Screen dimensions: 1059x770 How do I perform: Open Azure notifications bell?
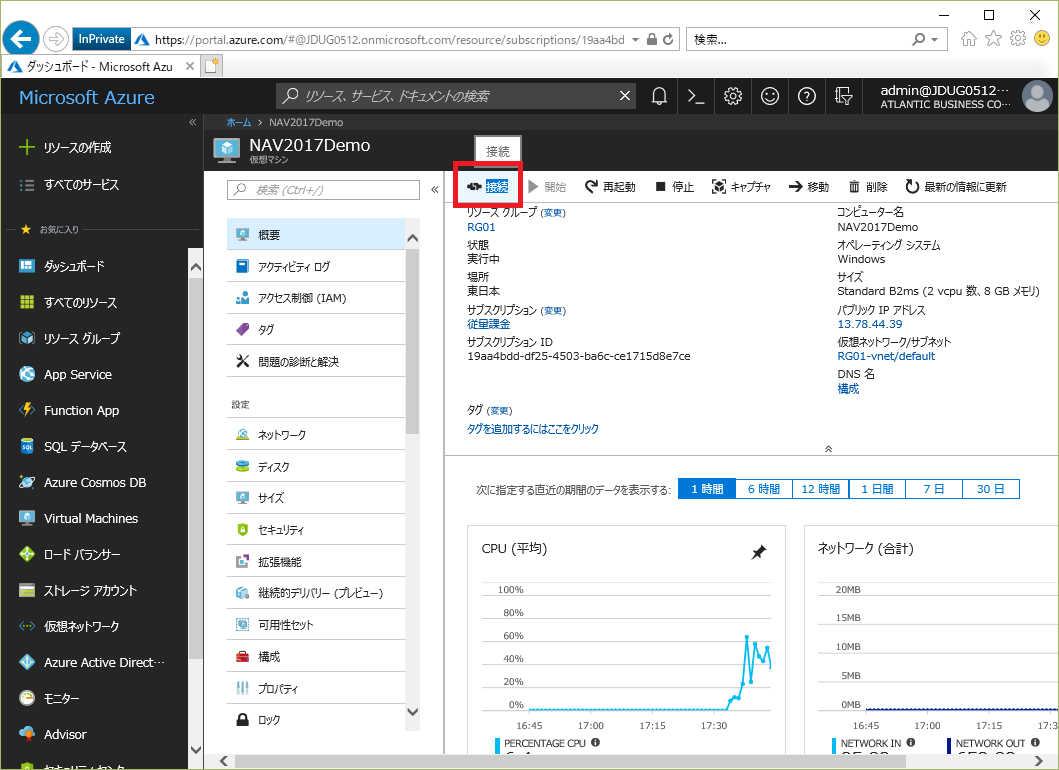659,97
